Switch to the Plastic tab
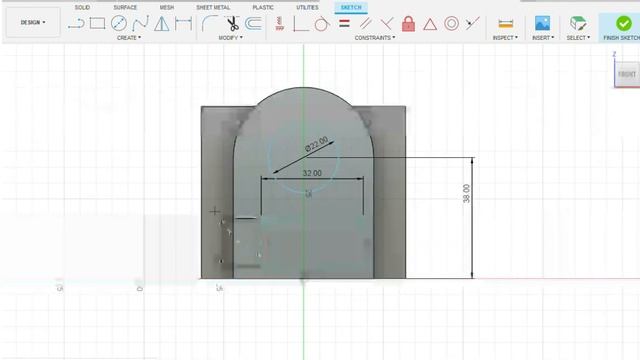The width and height of the screenshot is (640, 360). pos(263,7)
